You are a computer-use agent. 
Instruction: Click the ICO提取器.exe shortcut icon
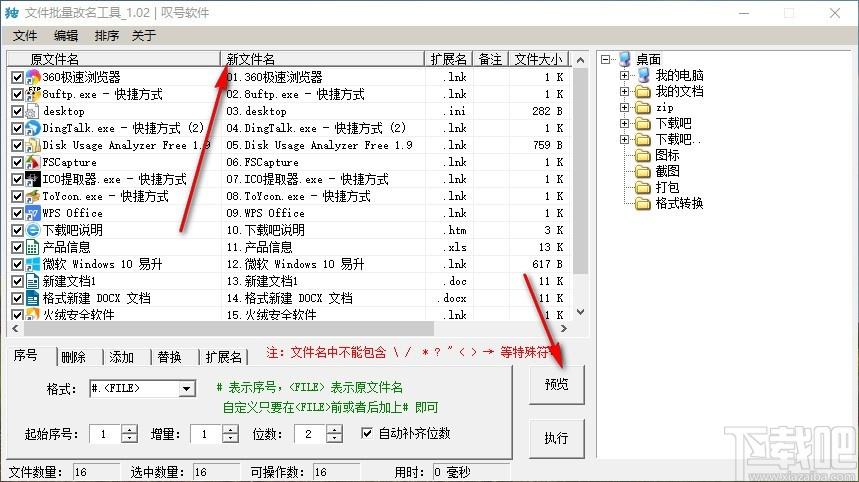click(33, 179)
